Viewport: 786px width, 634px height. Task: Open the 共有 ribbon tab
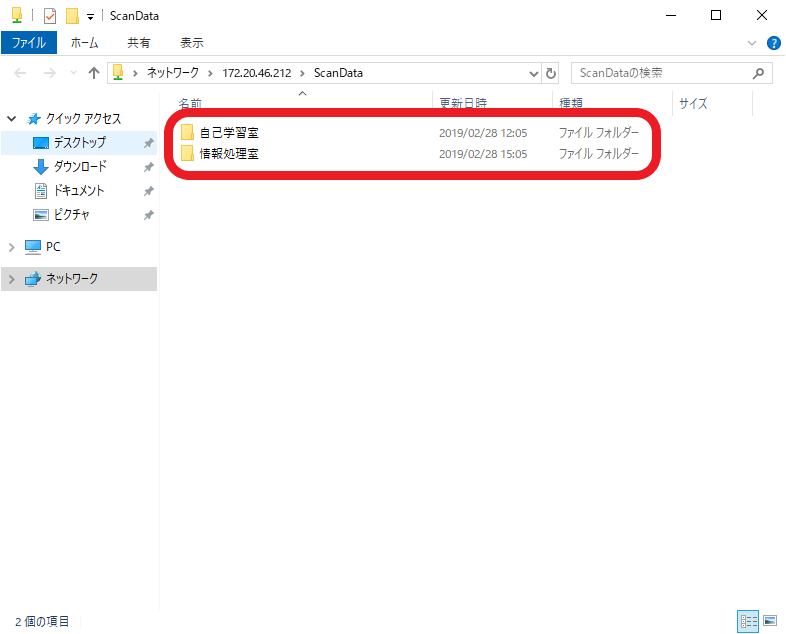pos(138,43)
